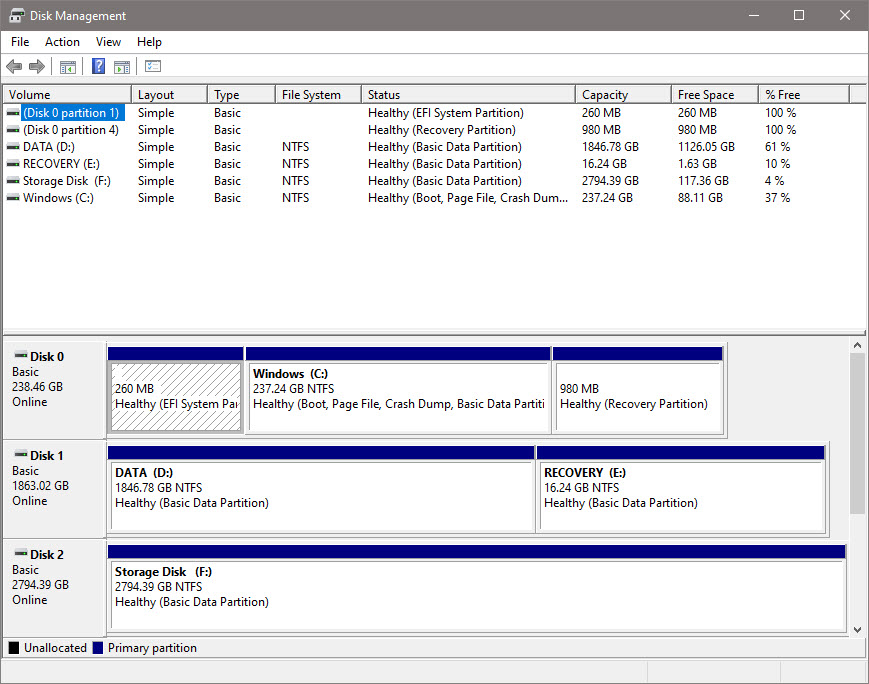Click the '1126.05 GB' free space cell
This screenshot has width=869, height=684.
pyautogui.click(x=706, y=147)
